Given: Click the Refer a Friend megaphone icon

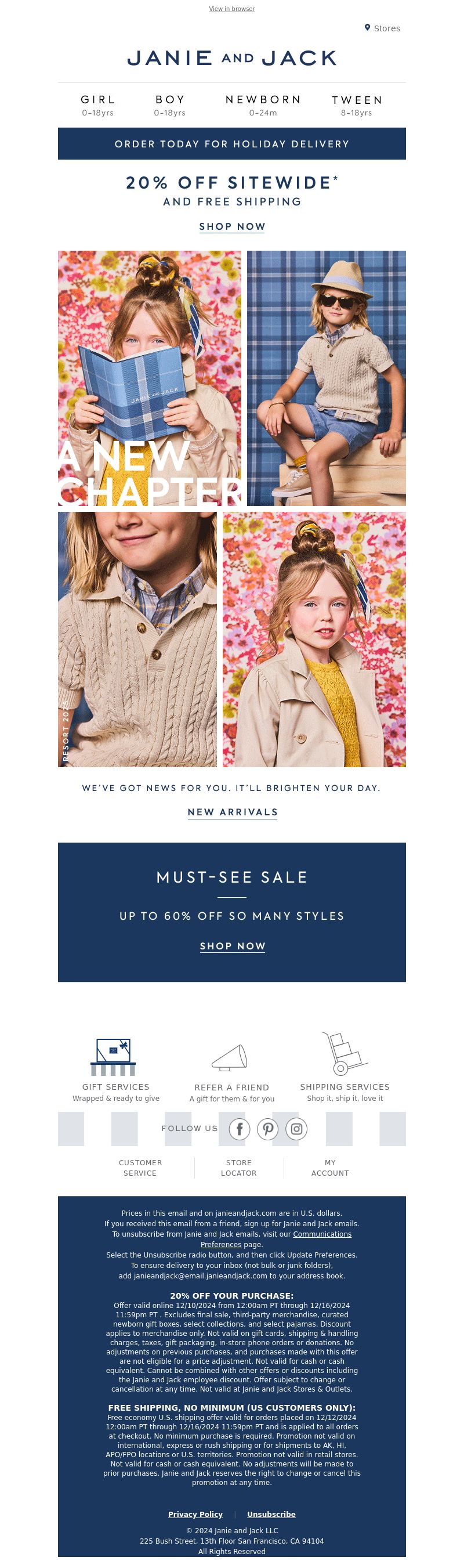Looking at the screenshot, I should coord(230,1058).
